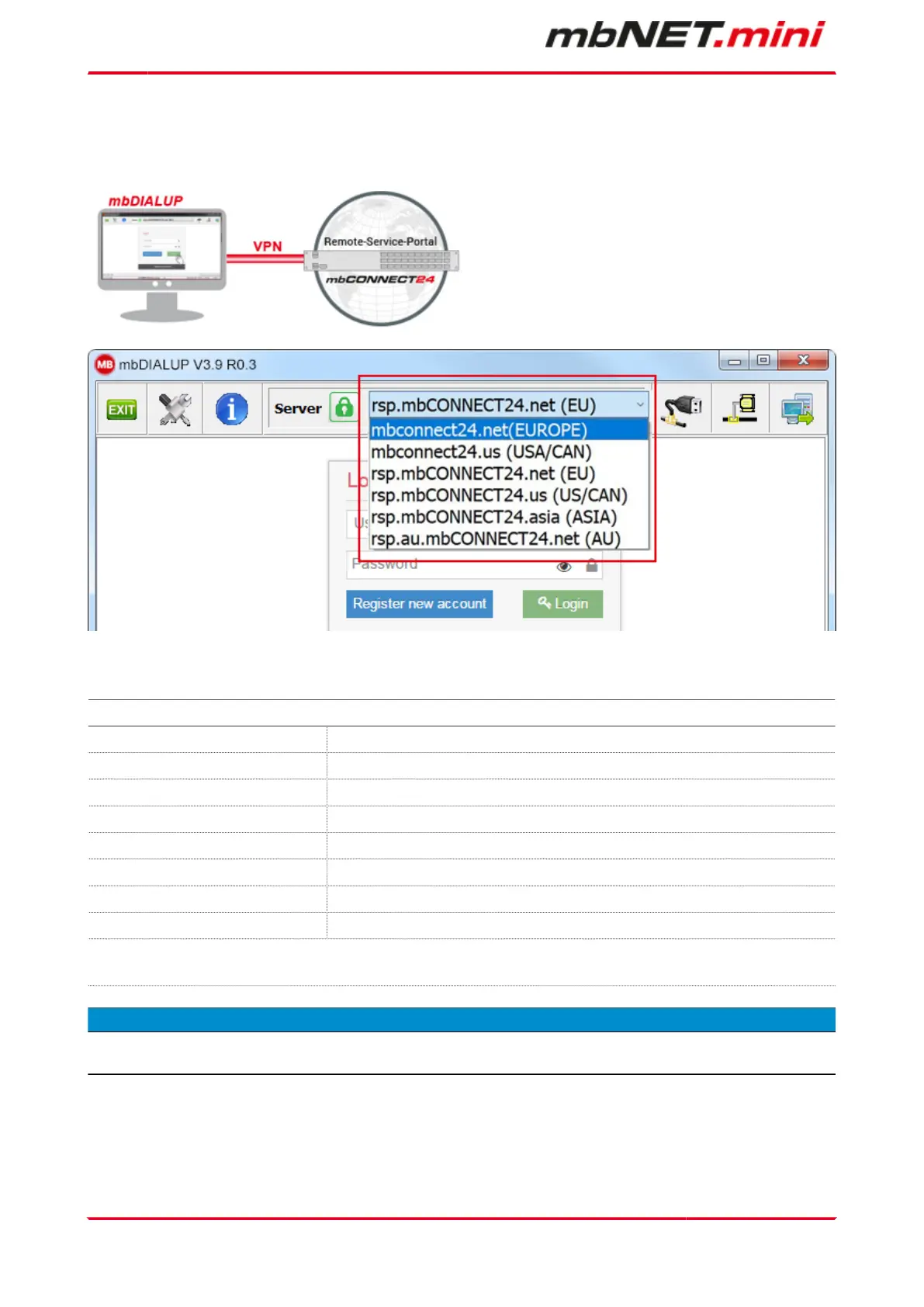This screenshot has height=1307, width=924.
Task: Click the red MB logo in title bar
Action: click(105, 364)
